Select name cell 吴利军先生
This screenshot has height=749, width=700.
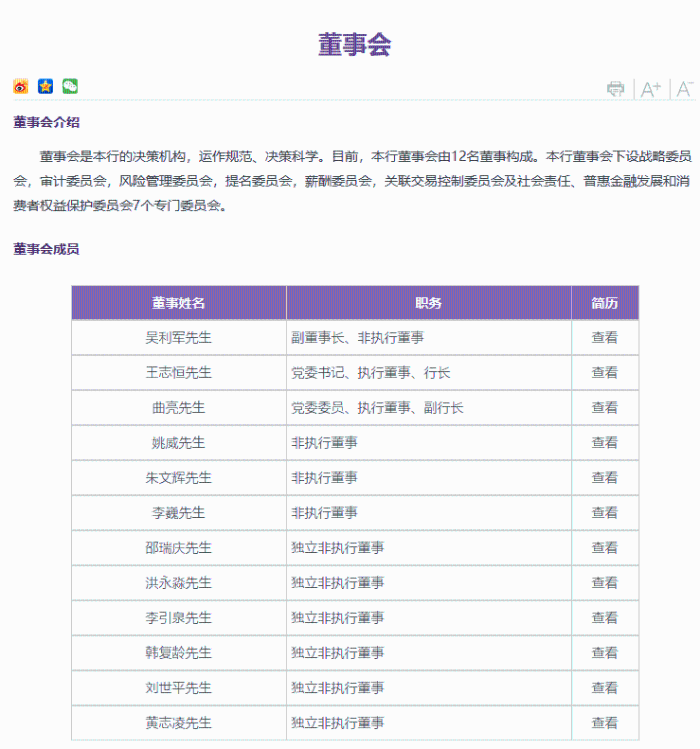179,338
